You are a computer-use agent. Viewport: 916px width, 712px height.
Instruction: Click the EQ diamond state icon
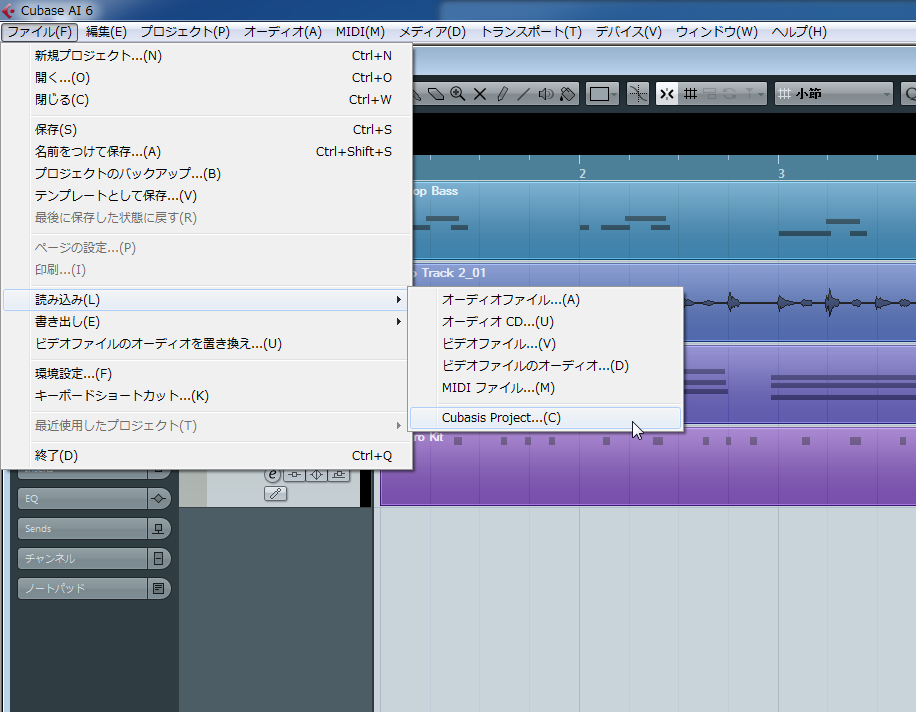(158, 499)
